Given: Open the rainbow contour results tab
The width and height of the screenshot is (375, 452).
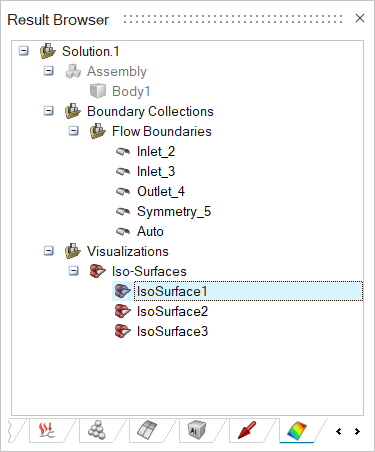Looking at the screenshot, I should tap(296, 430).
